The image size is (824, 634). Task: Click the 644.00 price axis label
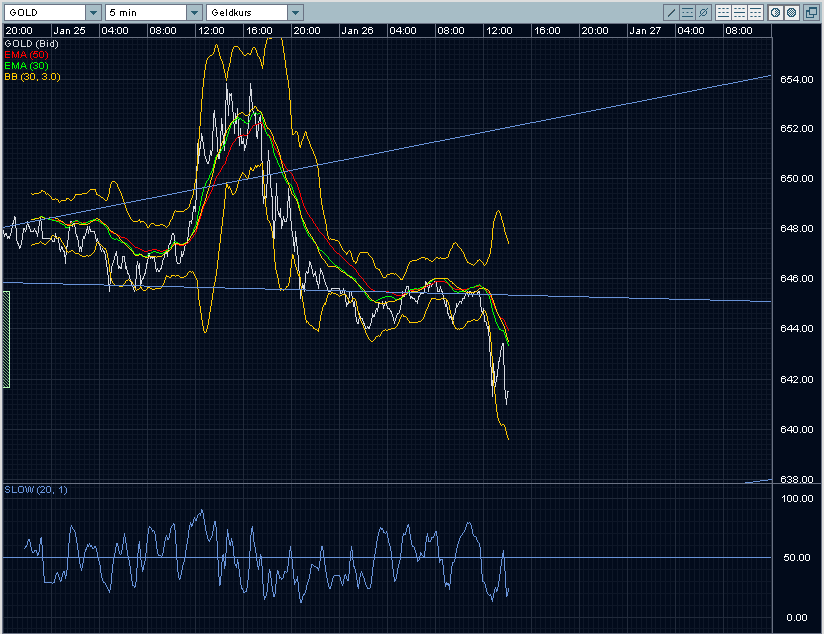(797, 329)
